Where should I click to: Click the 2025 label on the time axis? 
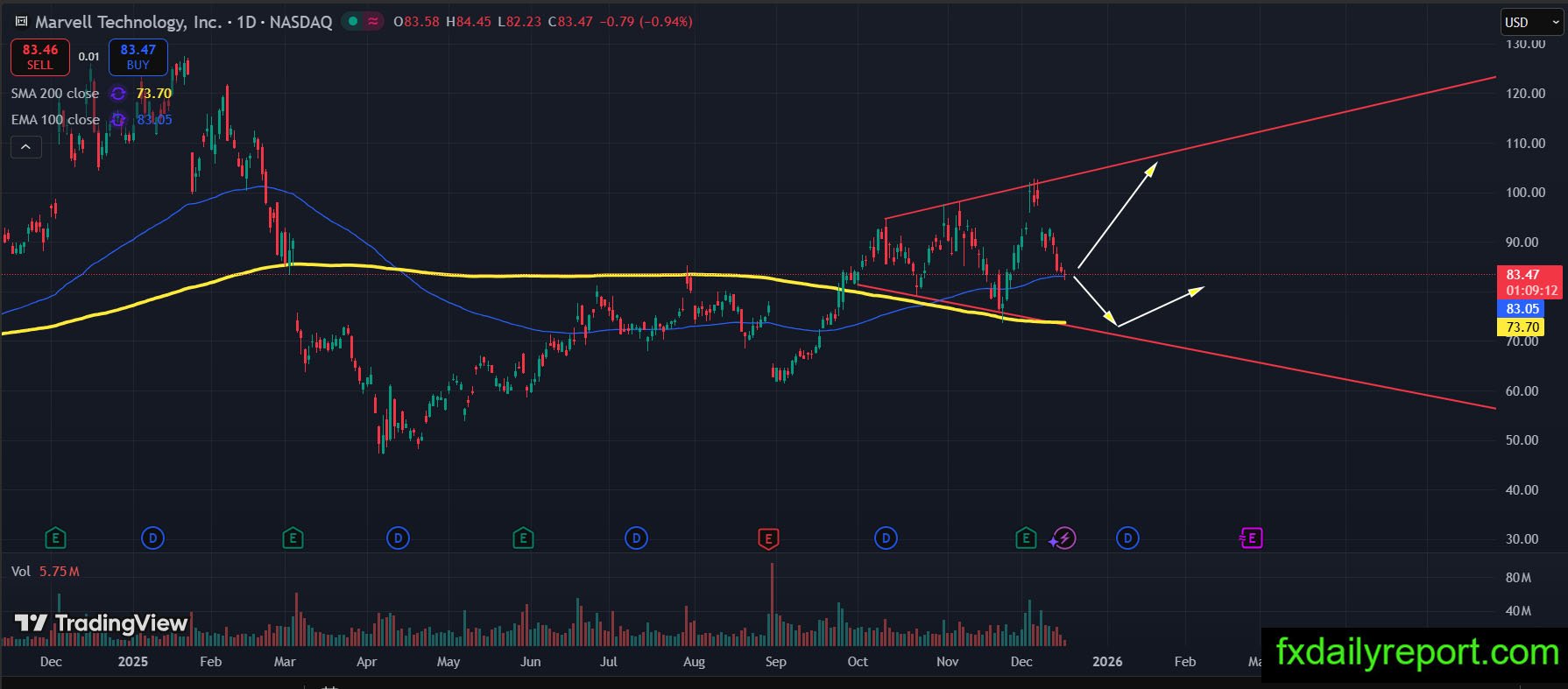133,662
